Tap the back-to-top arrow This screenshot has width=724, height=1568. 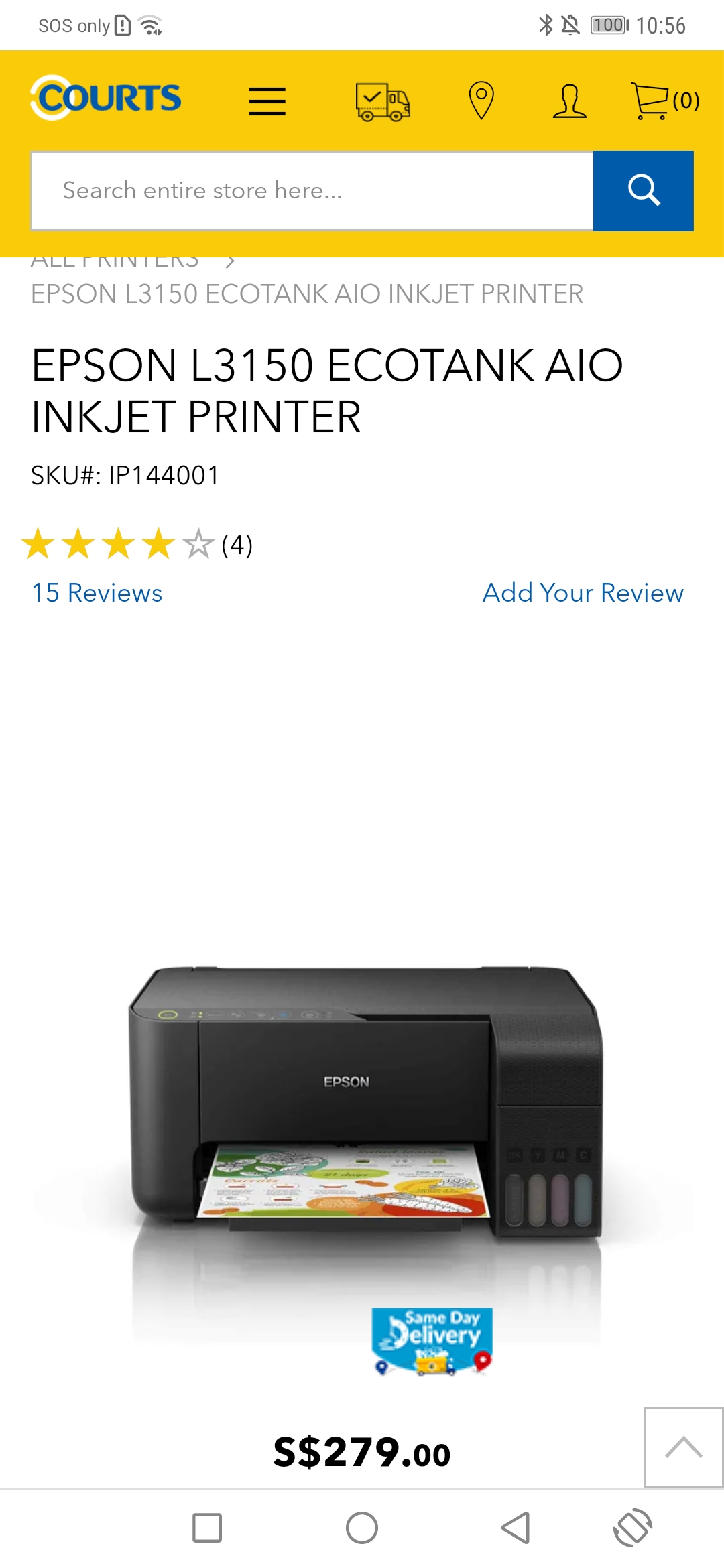point(683,1447)
